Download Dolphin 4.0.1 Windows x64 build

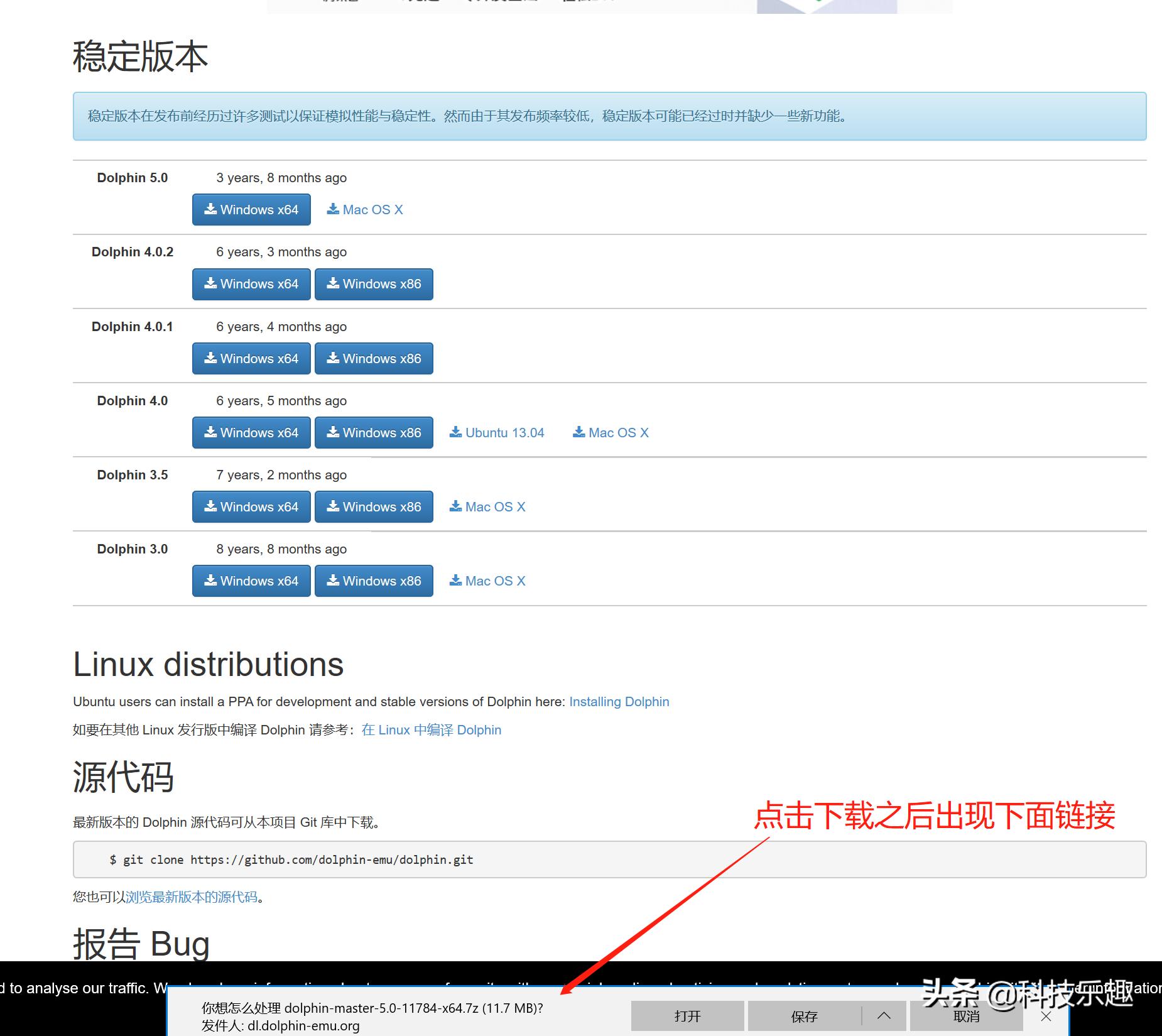coord(251,358)
